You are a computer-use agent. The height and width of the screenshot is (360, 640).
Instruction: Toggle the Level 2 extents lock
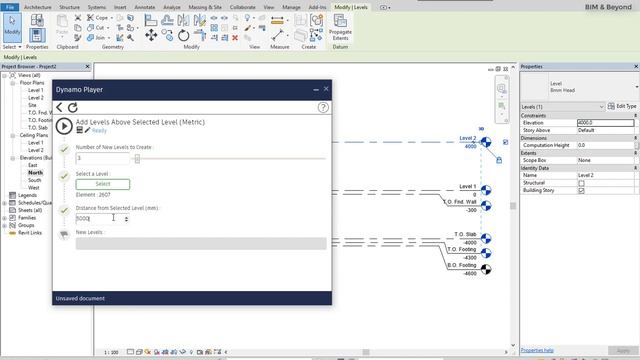499,160
